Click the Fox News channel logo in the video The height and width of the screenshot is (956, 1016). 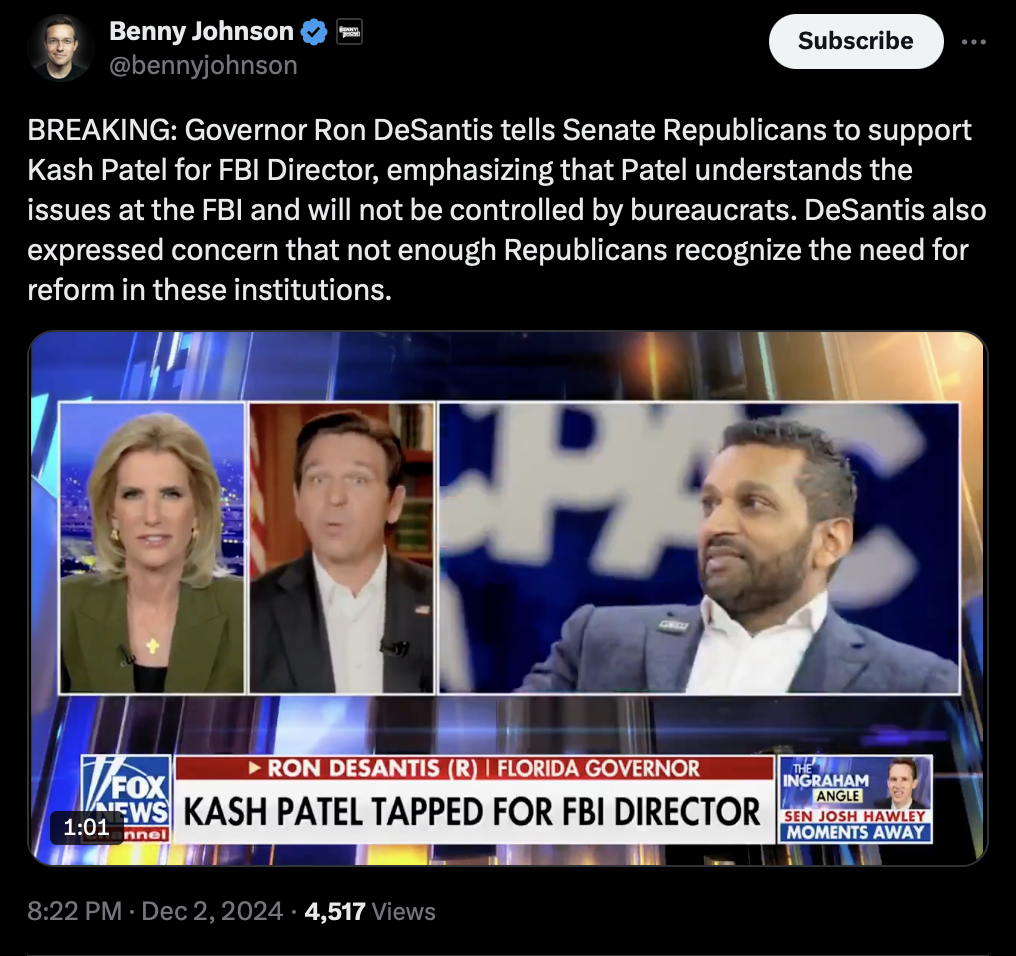126,799
